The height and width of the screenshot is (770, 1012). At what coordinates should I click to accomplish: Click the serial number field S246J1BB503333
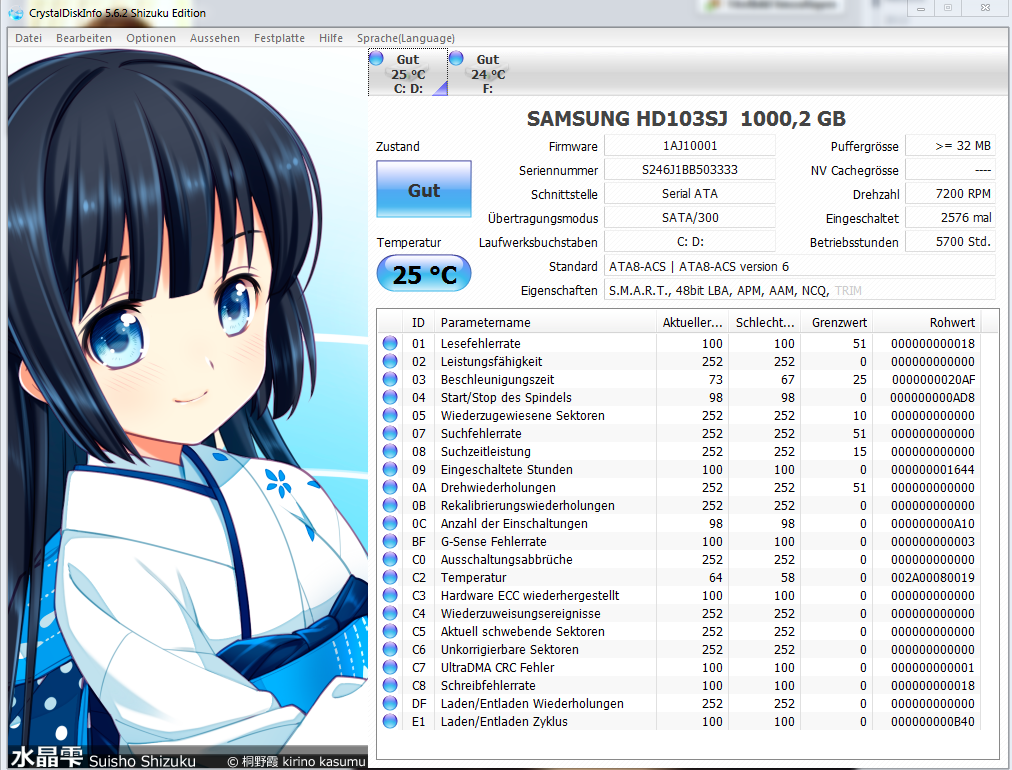point(690,170)
